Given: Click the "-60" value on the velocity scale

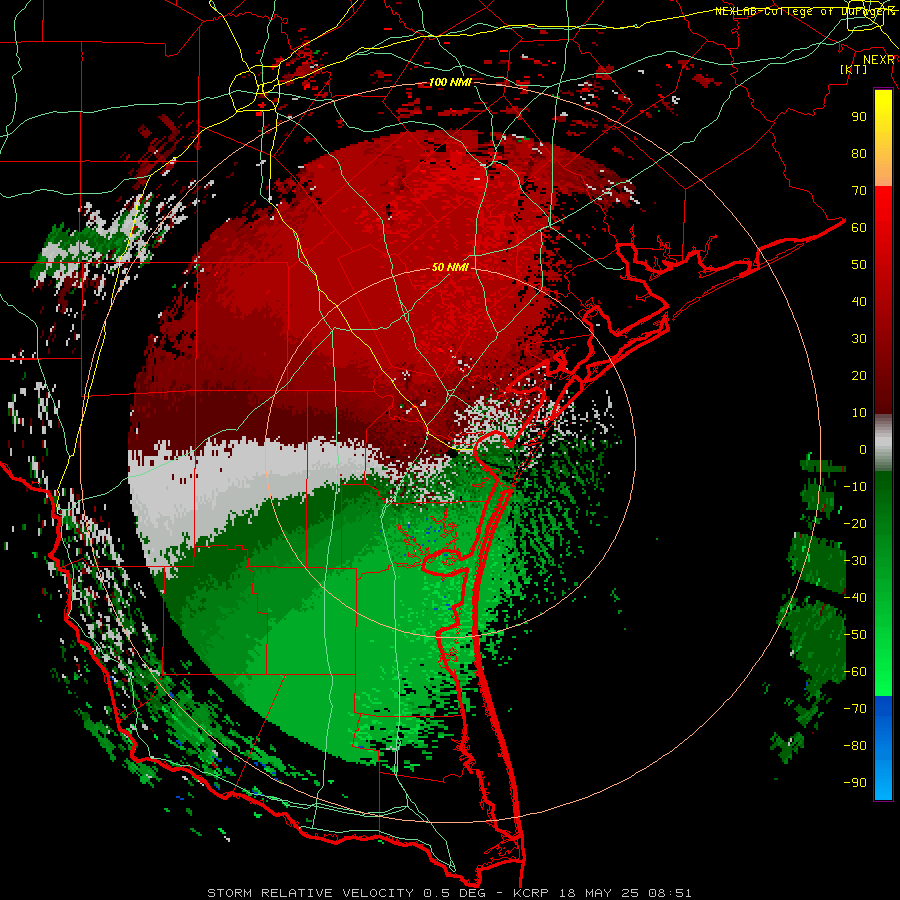Looking at the screenshot, I should click(855, 672).
